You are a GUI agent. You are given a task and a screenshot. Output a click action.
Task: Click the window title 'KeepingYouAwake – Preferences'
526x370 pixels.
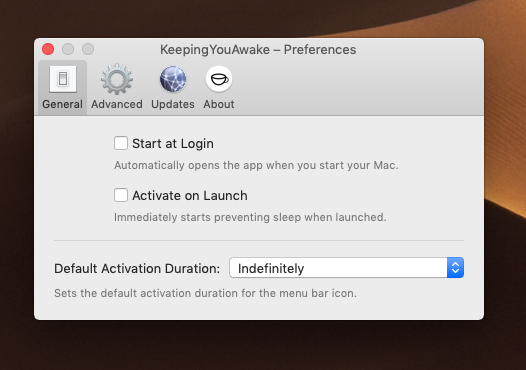pyautogui.click(x=258, y=50)
